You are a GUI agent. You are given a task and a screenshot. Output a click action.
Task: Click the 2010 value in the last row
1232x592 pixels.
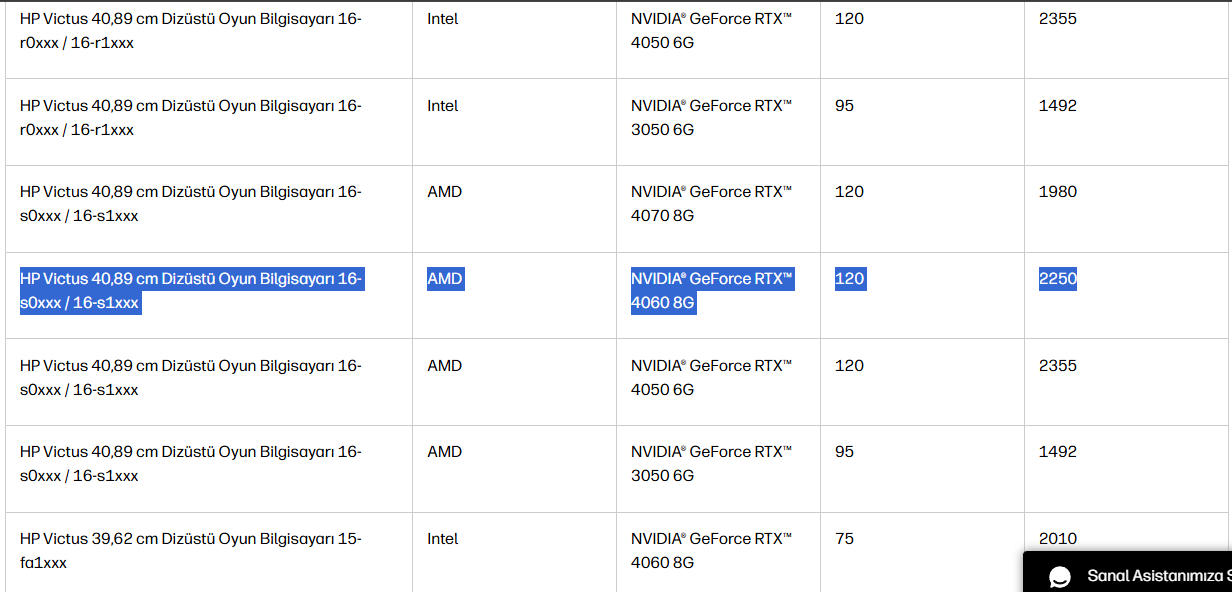point(1058,539)
